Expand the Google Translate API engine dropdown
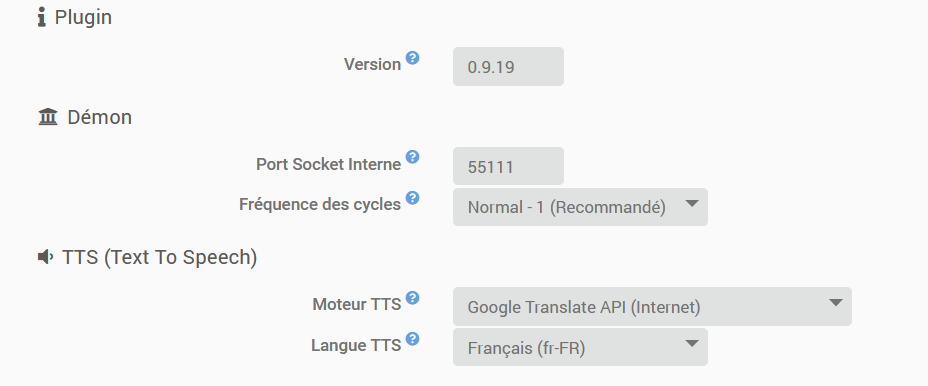The width and height of the screenshot is (928, 386). tap(652, 307)
